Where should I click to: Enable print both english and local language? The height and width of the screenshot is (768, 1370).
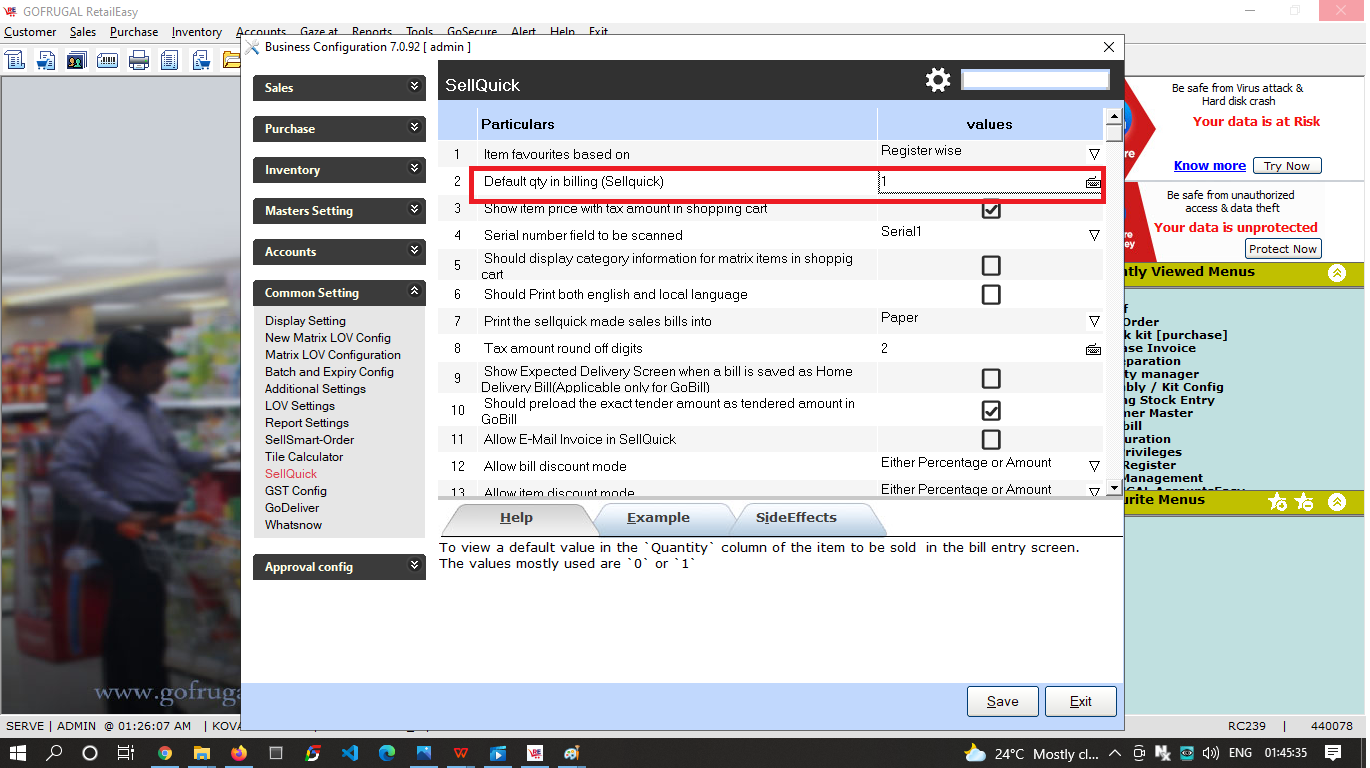(991, 295)
